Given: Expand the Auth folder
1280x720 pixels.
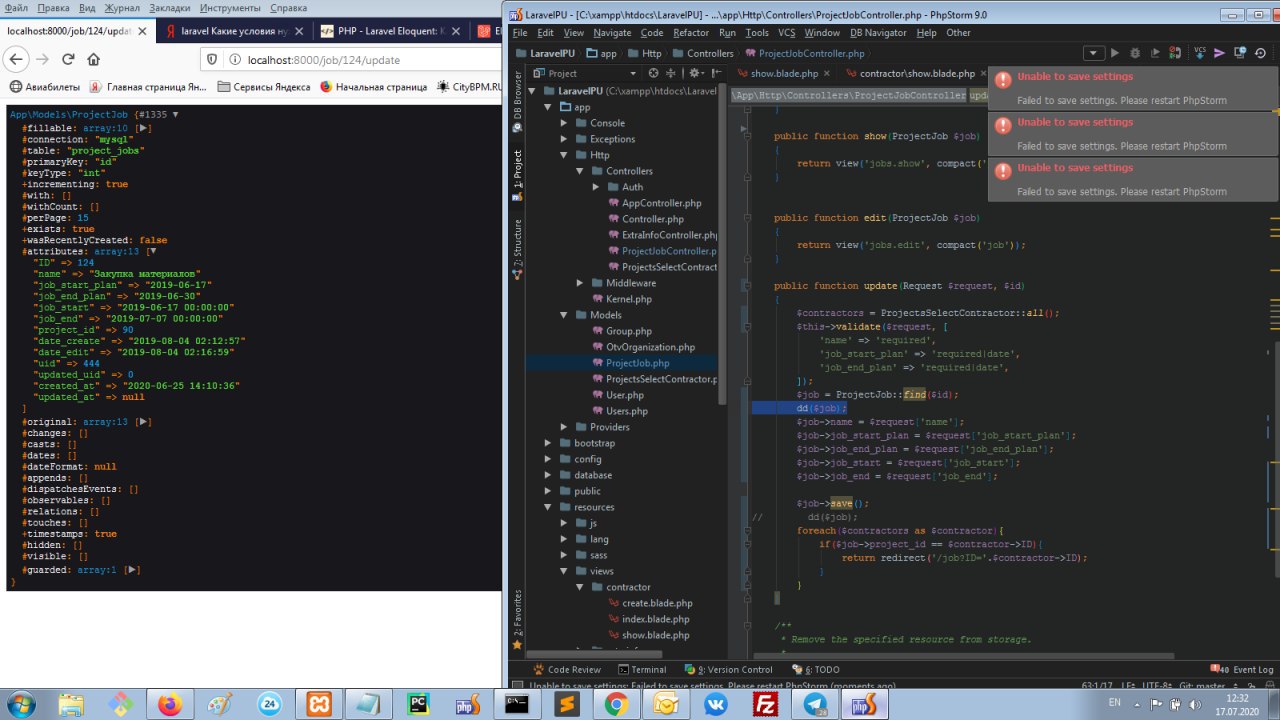Looking at the screenshot, I should pyautogui.click(x=596, y=187).
